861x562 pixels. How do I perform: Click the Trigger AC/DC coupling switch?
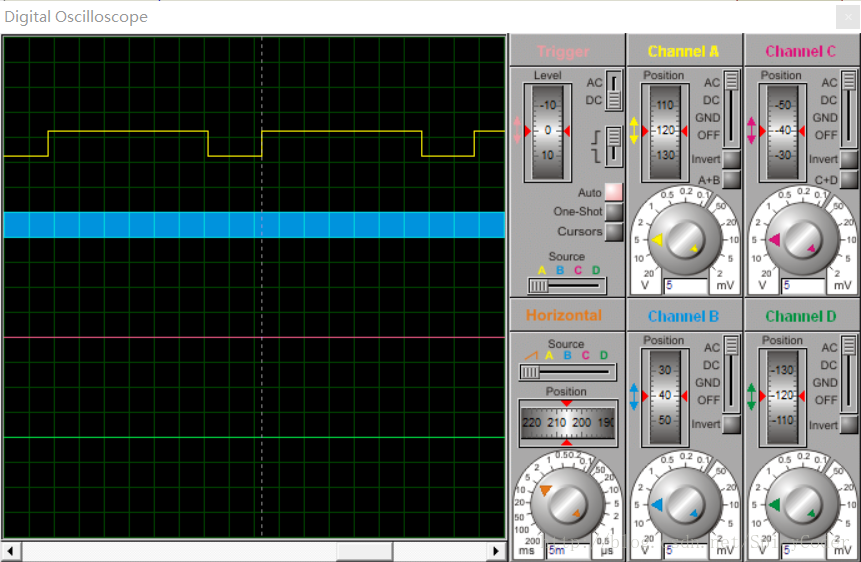click(x=614, y=91)
